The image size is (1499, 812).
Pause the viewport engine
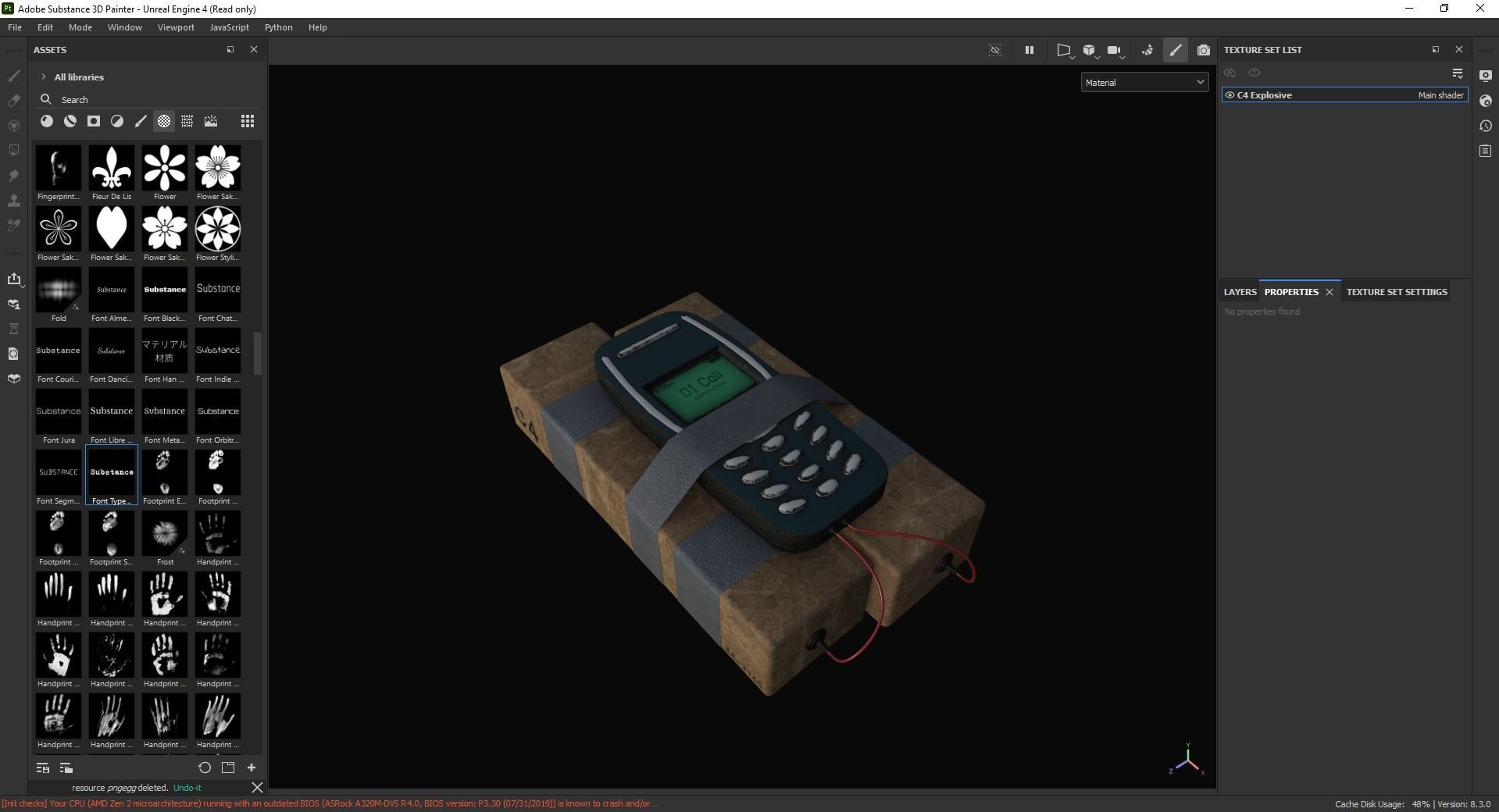pos(1029,50)
